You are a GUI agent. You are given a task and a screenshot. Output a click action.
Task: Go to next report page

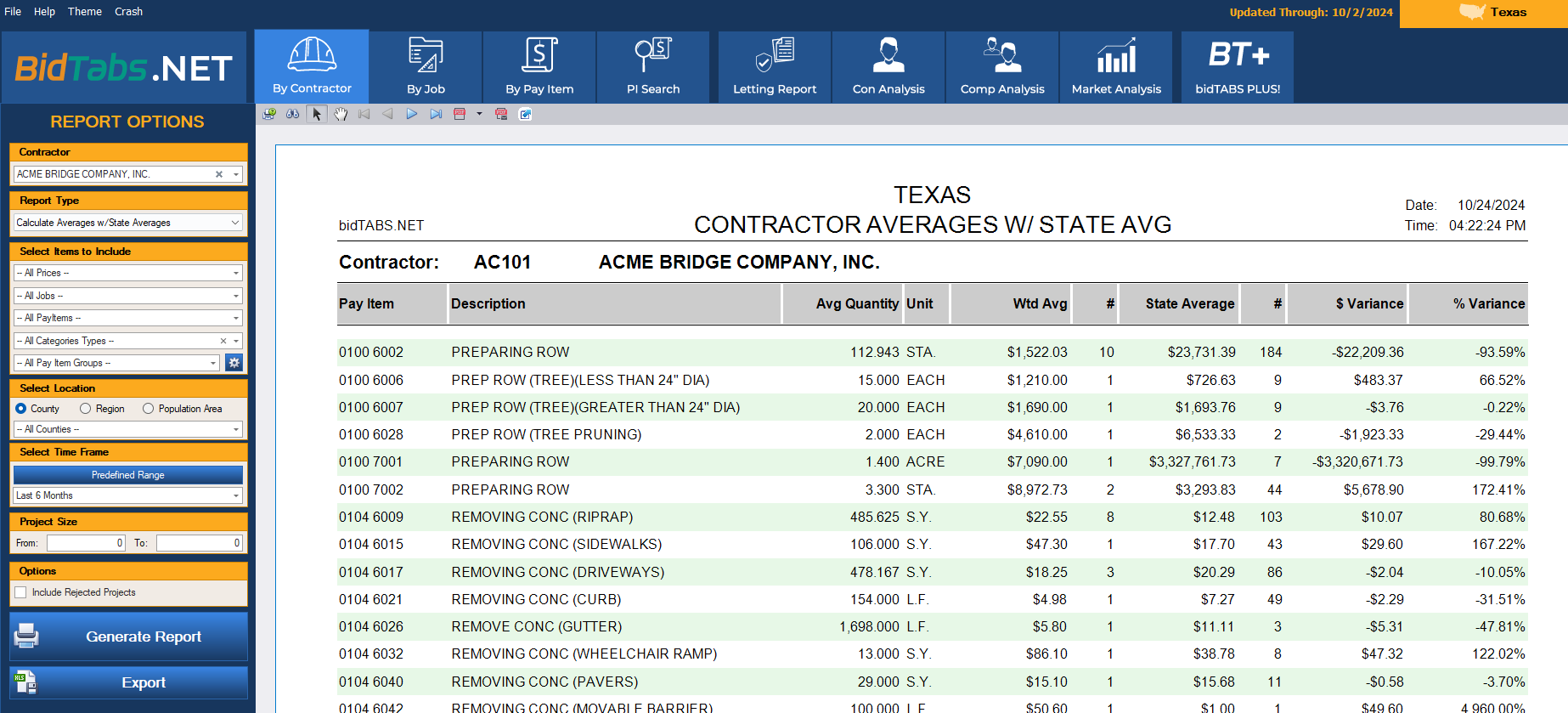[x=412, y=114]
